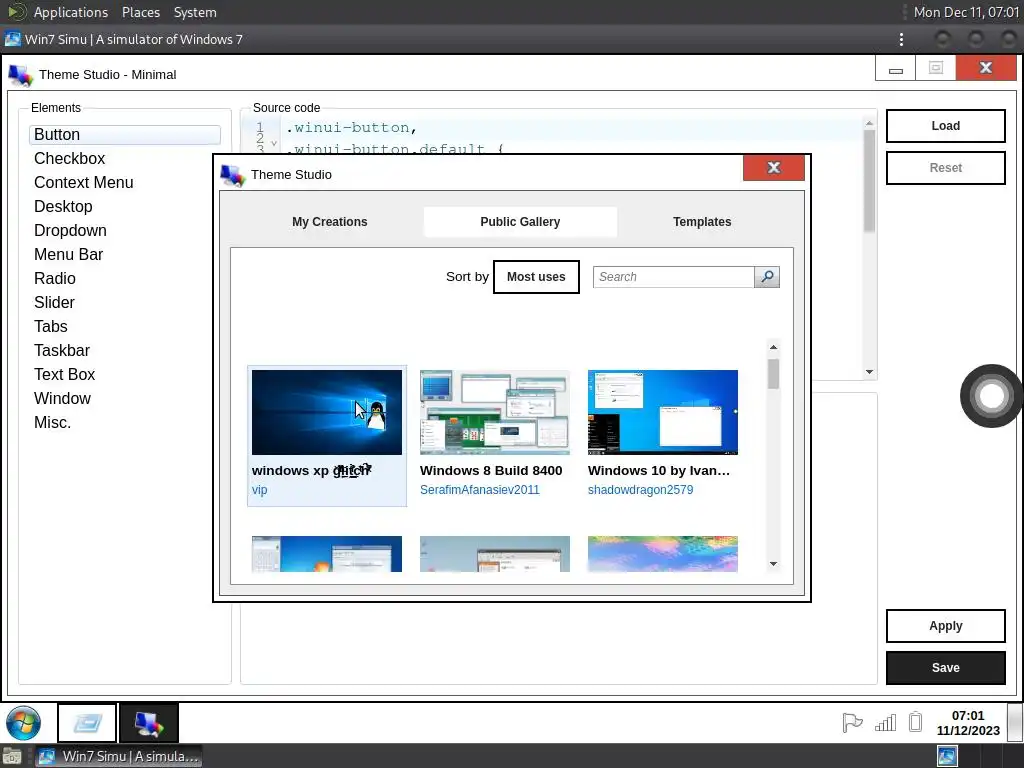Click the partially visible Windows 7 theme thumbnail
Viewport: 1024px width, 768px height.
(x=327, y=554)
